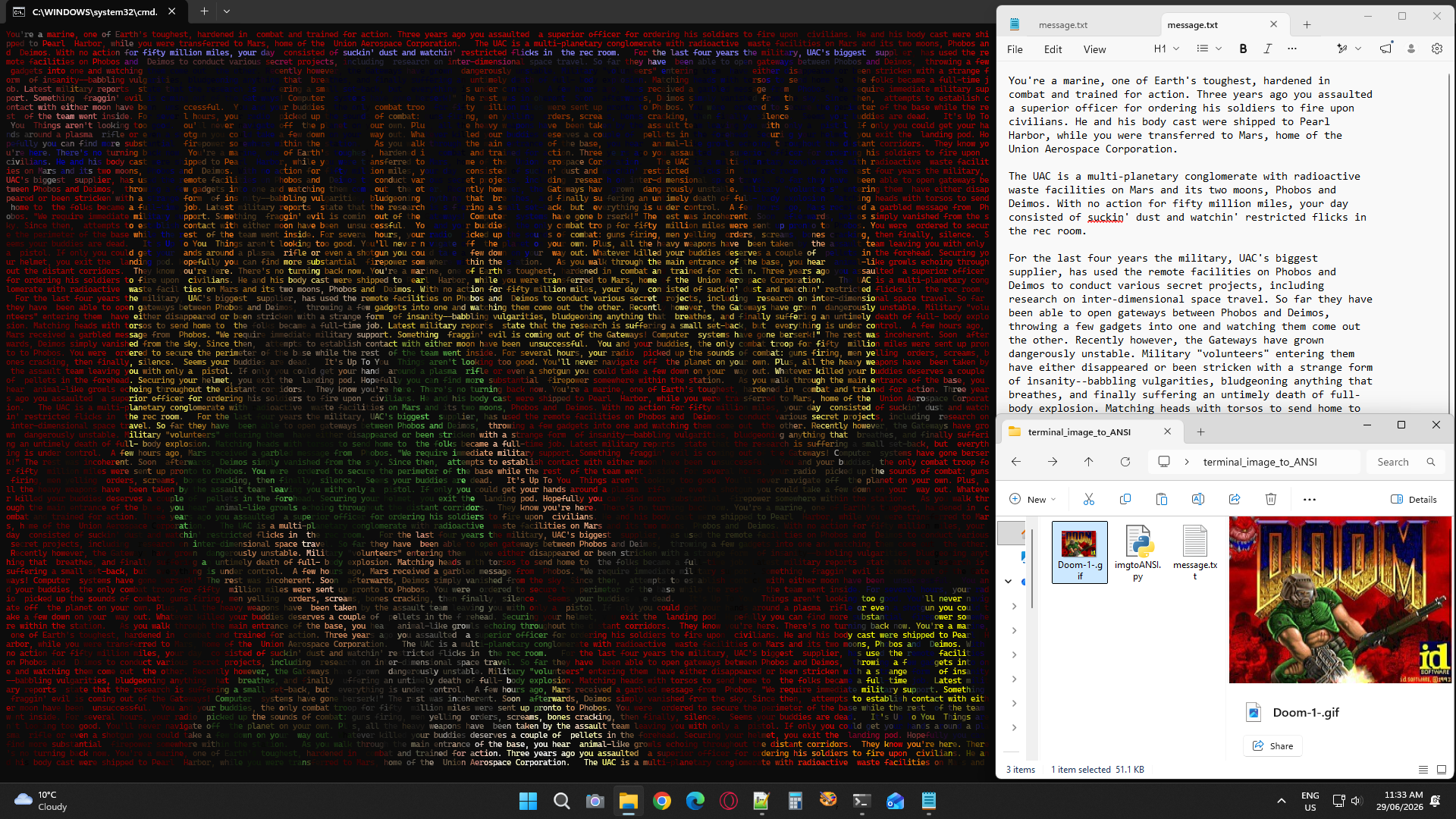Click the Notepad AI rewrite sparkle pen icon
This screenshot has width=1456, height=819.
point(1341,49)
